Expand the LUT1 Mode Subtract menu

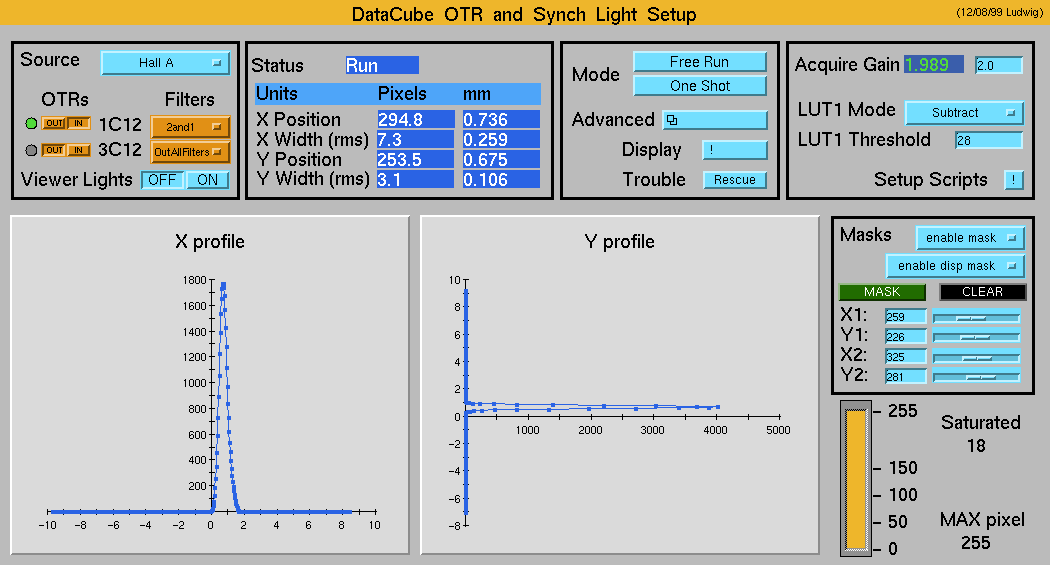(x=964, y=113)
